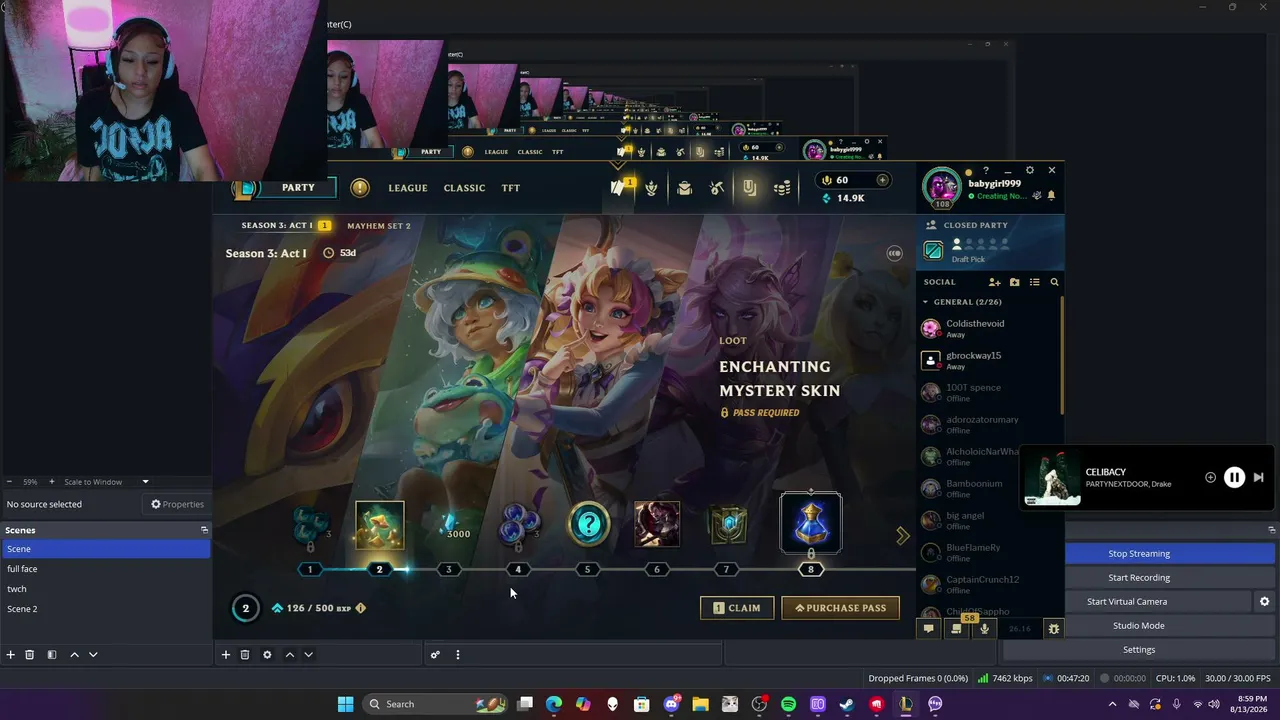Screen dimensions: 1280x720
Task: Select the 'twch' scene
Action: click(x=105, y=589)
